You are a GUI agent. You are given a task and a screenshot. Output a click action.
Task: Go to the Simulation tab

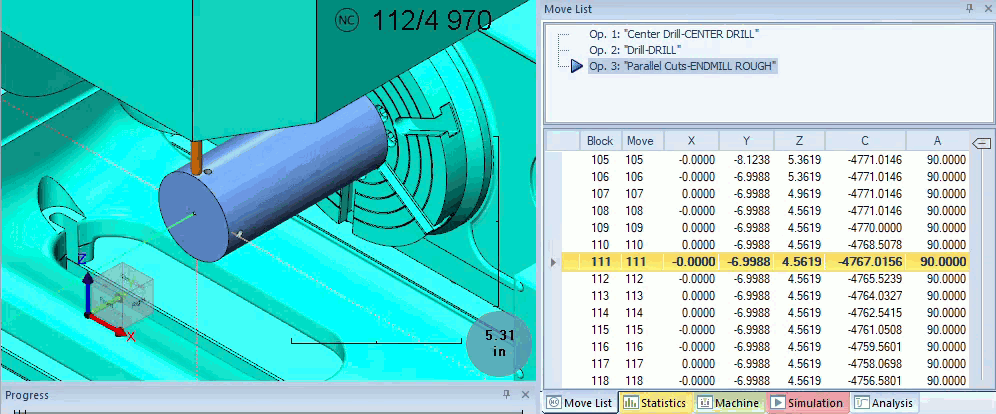click(x=807, y=403)
